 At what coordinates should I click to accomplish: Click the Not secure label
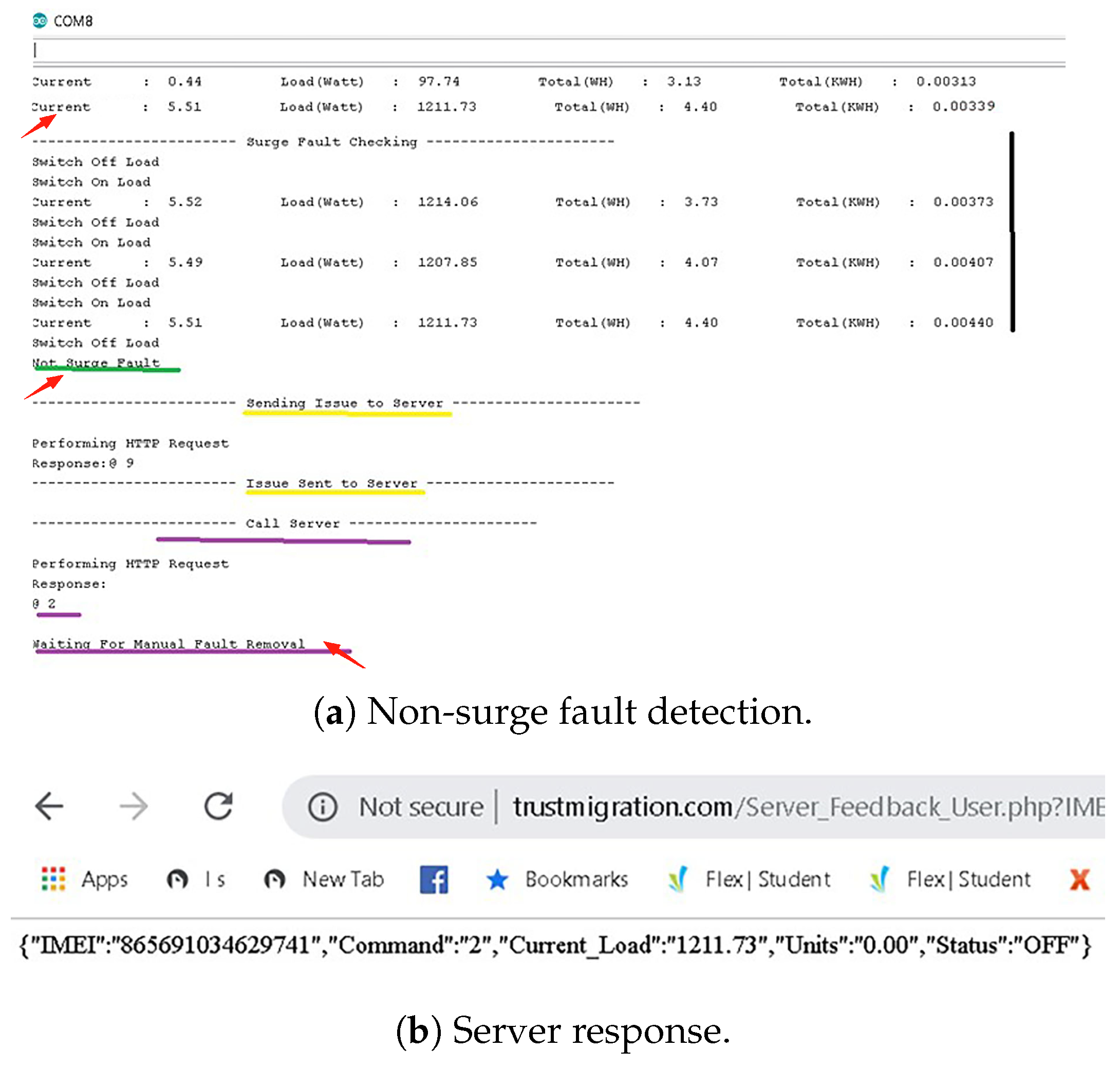pyautogui.click(x=421, y=806)
